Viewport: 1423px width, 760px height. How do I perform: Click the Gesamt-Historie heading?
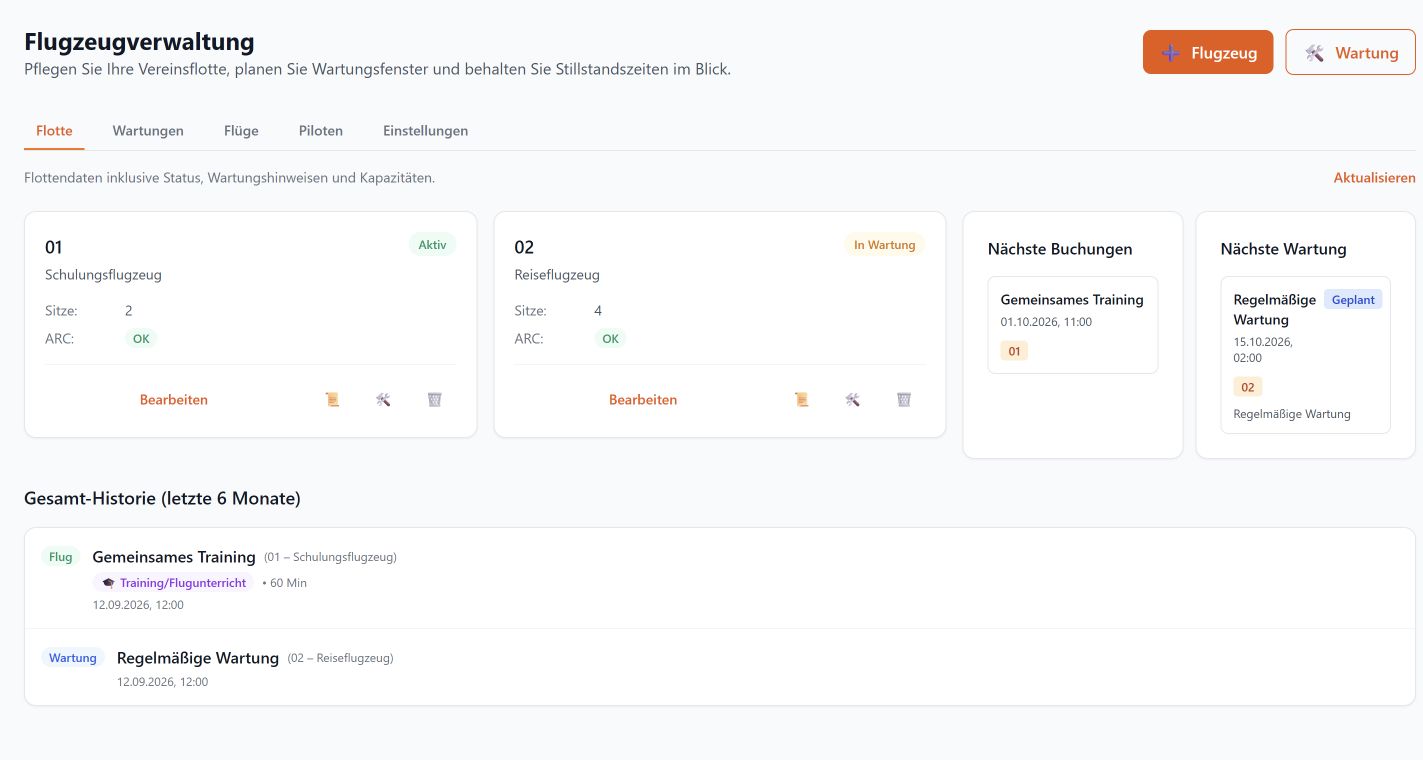[x=162, y=498]
